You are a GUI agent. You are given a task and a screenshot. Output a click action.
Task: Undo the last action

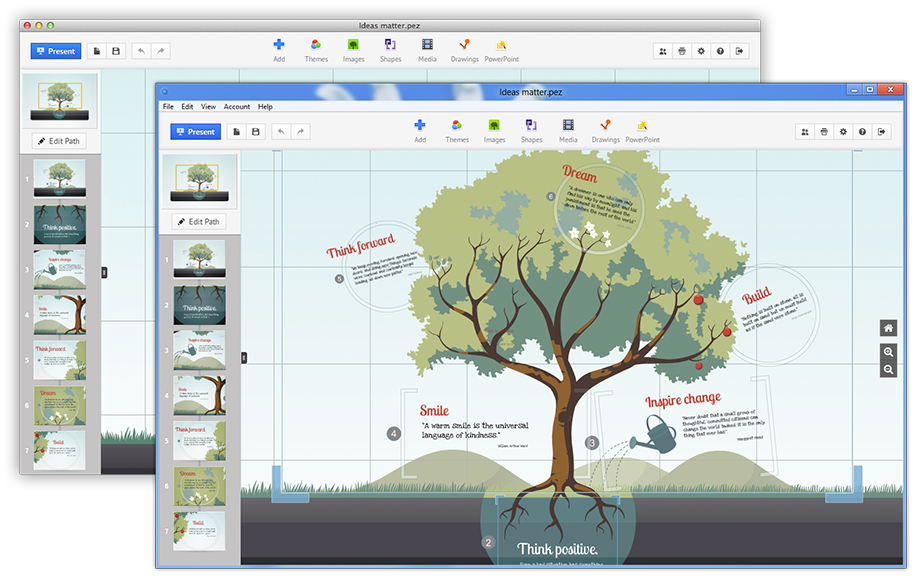point(284,131)
